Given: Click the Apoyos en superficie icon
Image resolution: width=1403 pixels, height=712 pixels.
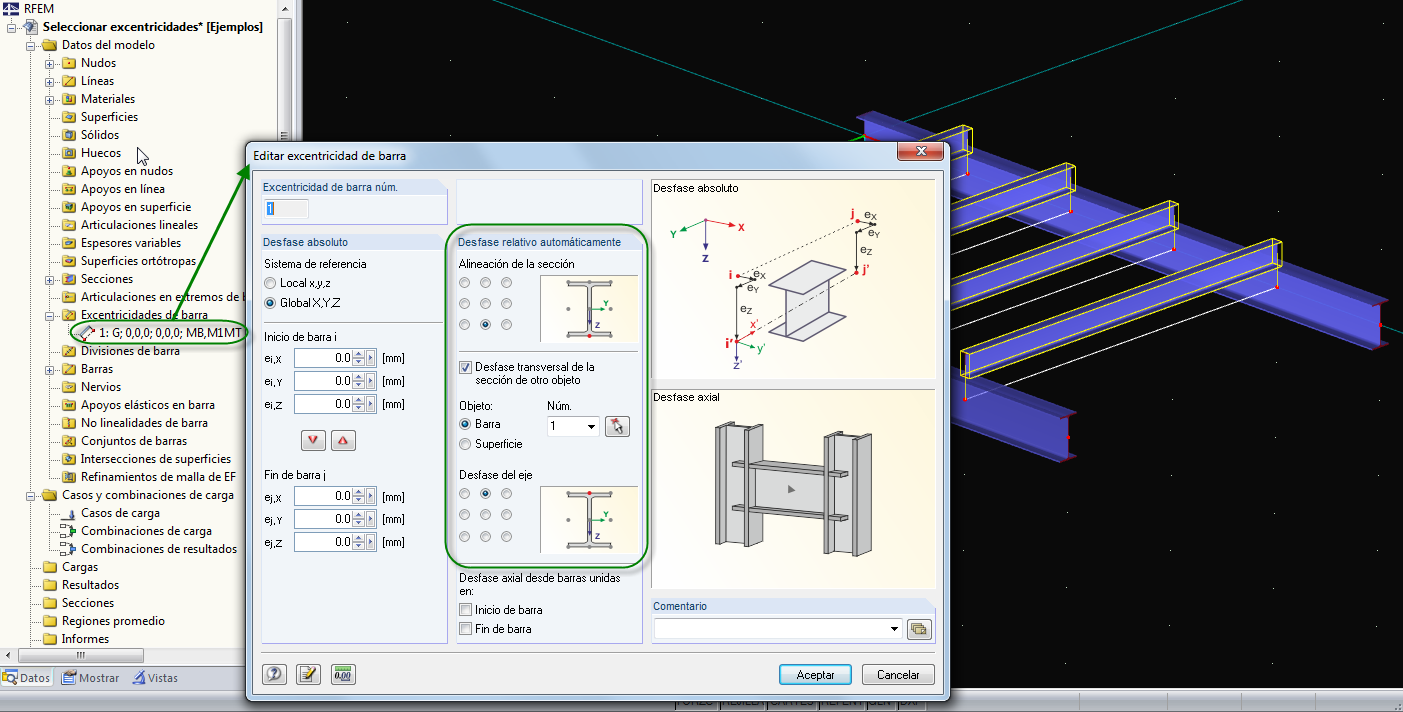Looking at the screenshot, I should (69, 207).
